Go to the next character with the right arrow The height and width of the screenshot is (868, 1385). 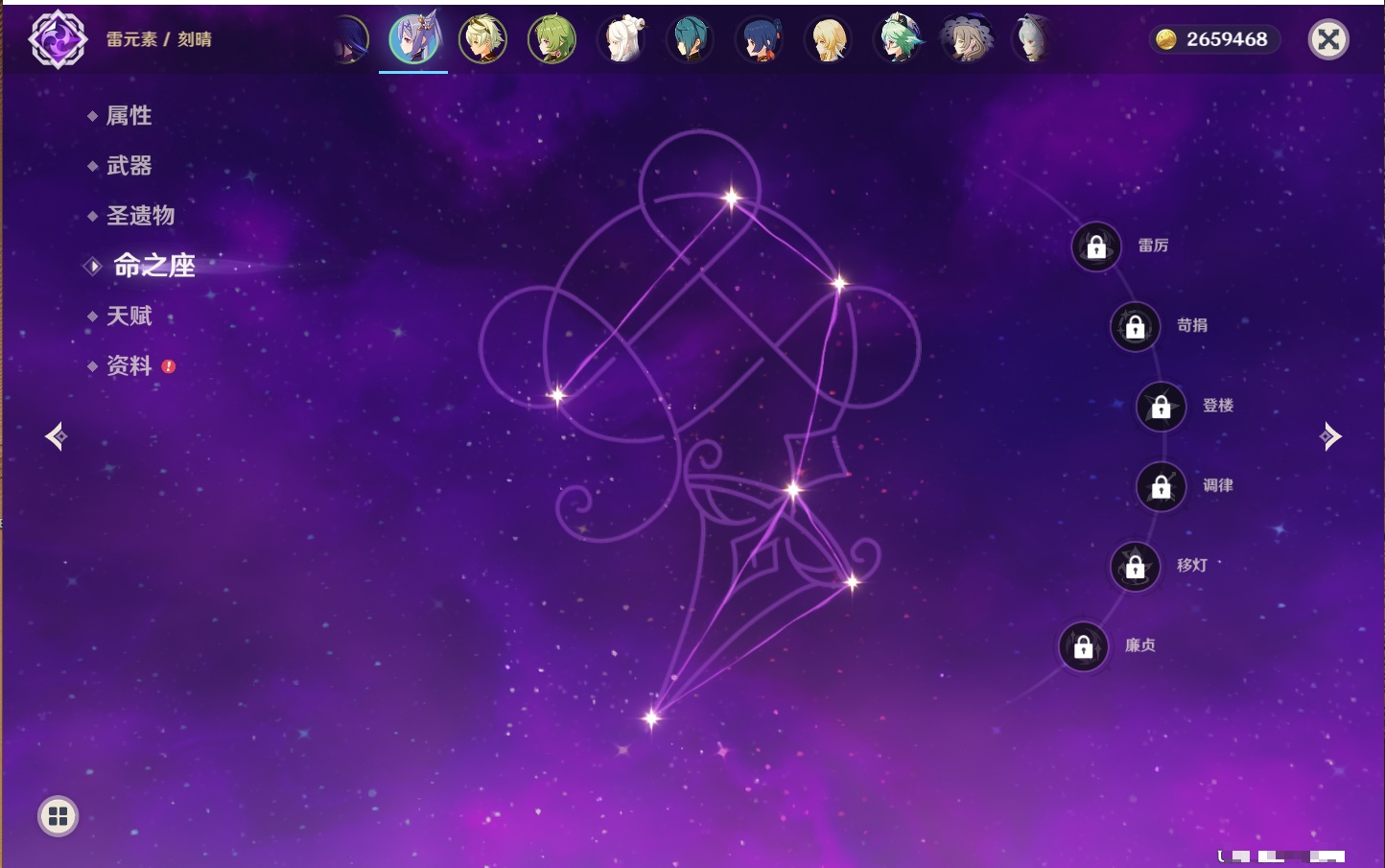click(1330, 436)
